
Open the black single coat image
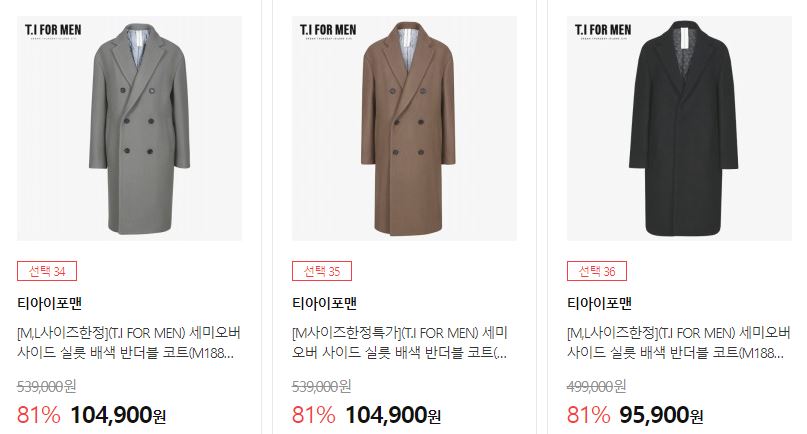click(x=679, y=128)
